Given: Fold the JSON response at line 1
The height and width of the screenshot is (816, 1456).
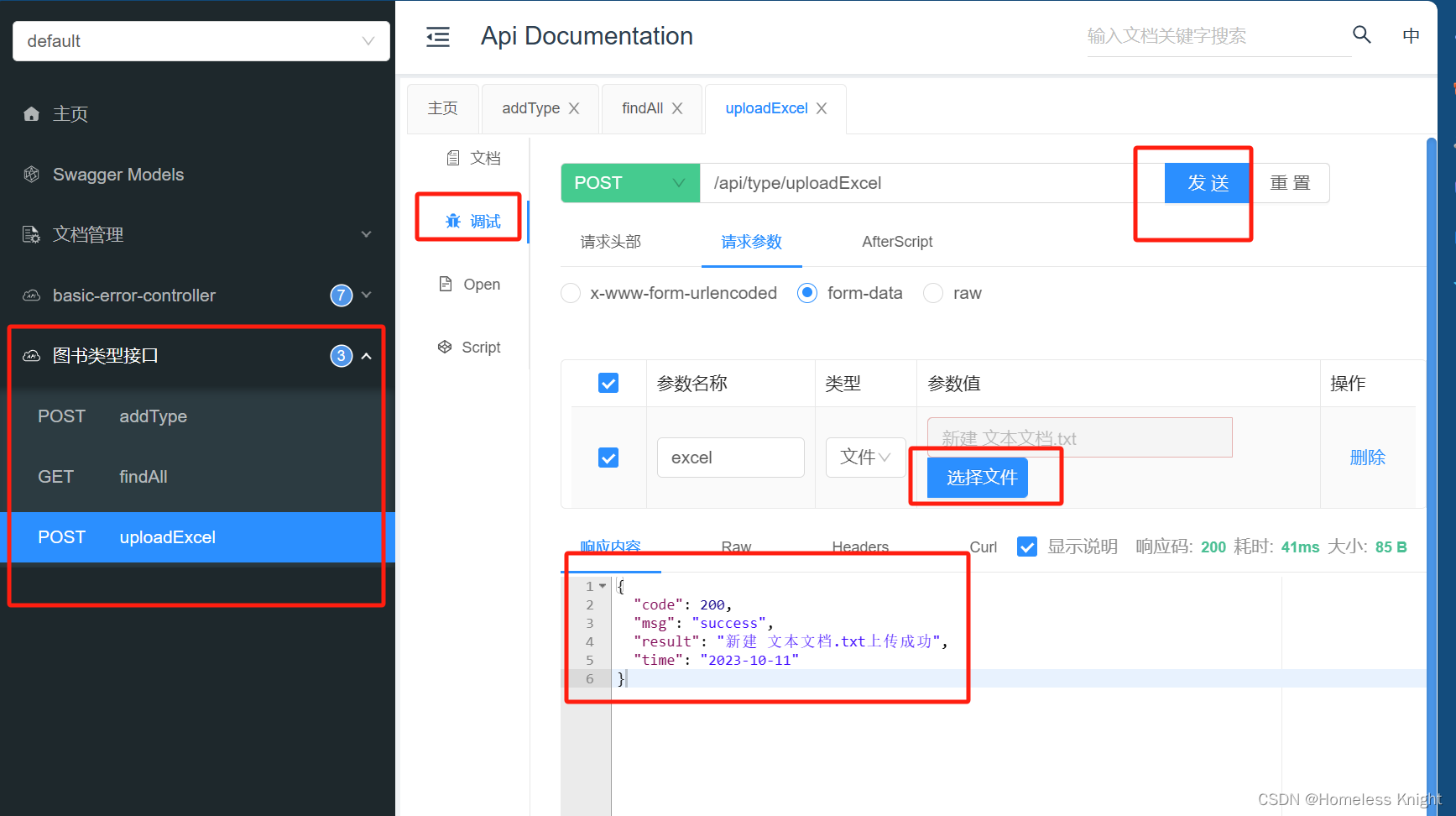Looking at the screenshot, I should 603,586.
